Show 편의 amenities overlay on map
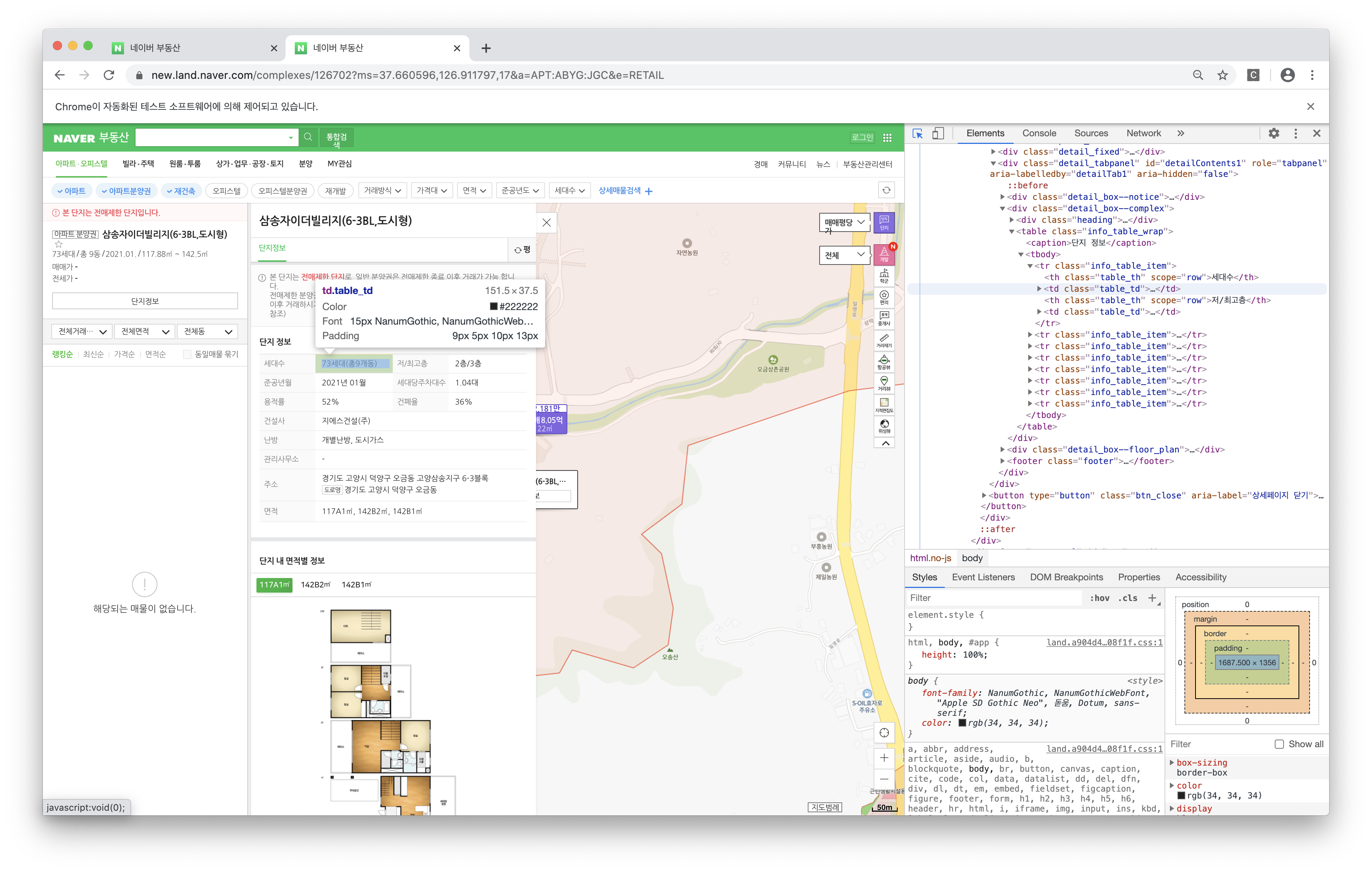Image resolution: width=1372 pixels, height=872 pixels. (x=884, y=297)
